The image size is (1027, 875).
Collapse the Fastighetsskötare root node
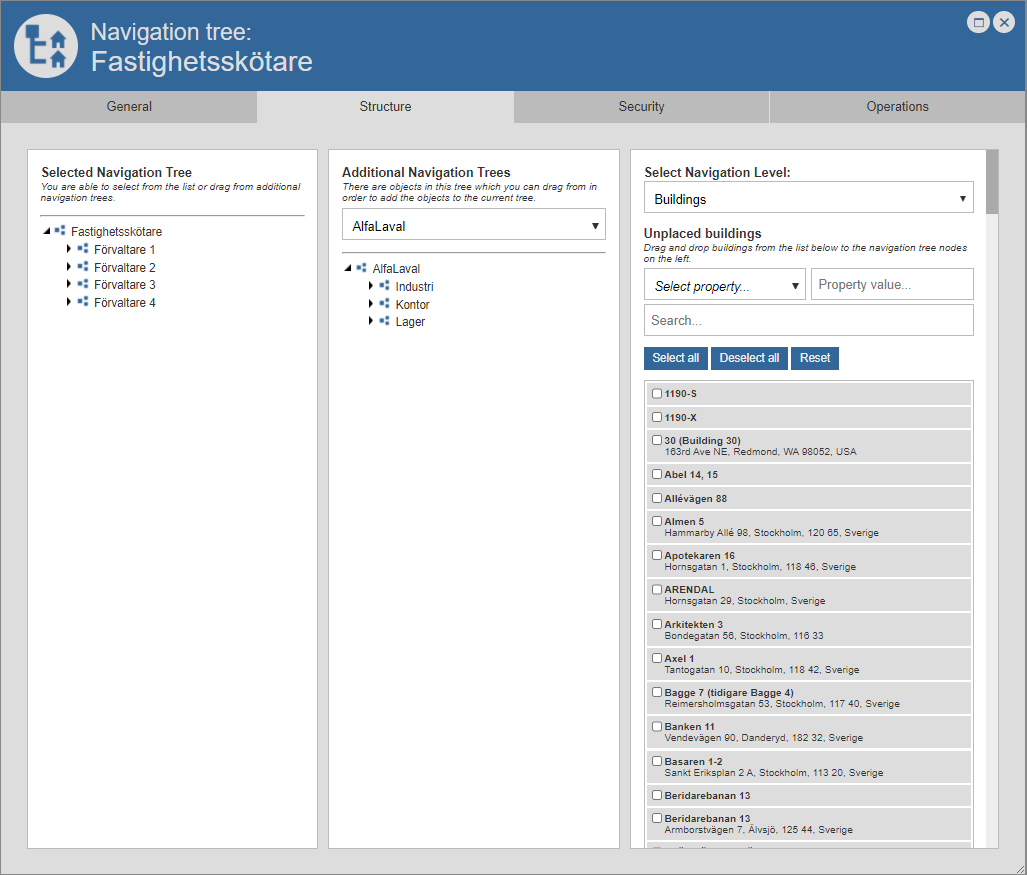point(47,231)
